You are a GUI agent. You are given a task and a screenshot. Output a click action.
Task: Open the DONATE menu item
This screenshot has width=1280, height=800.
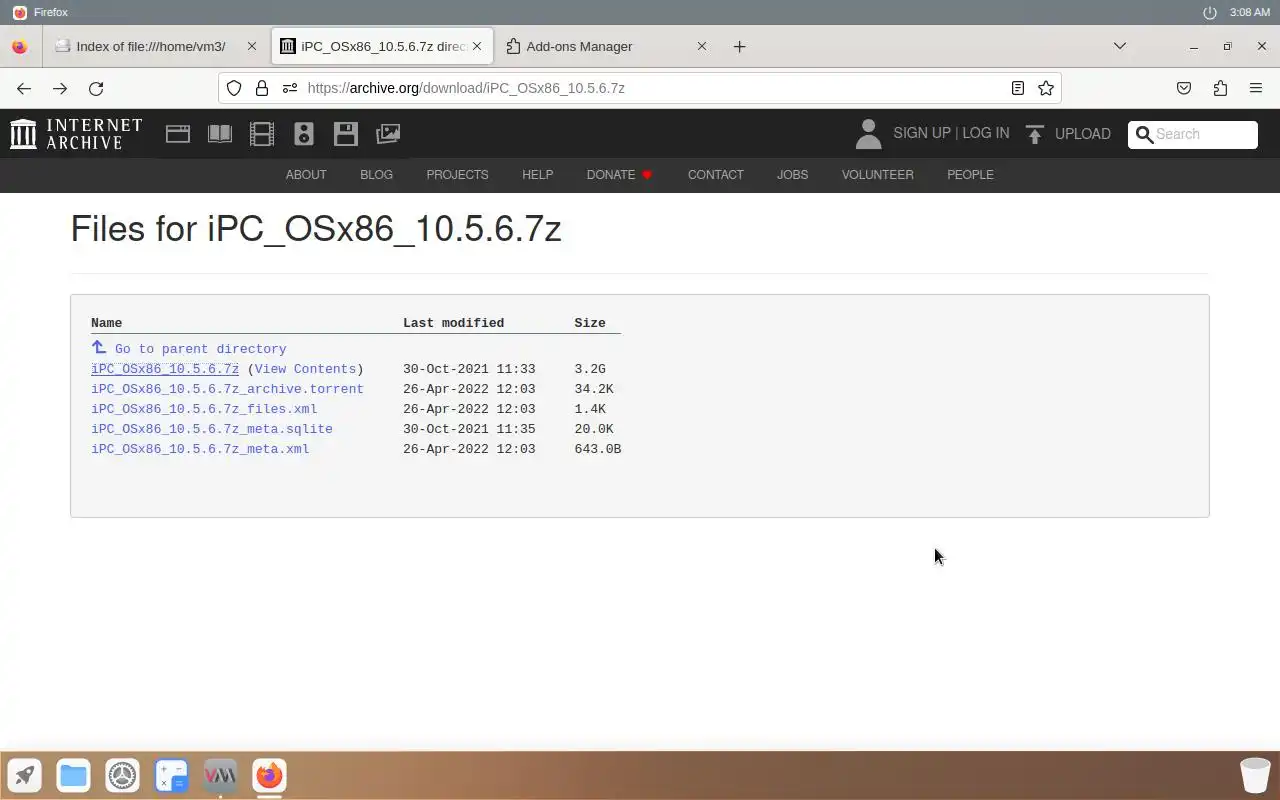tap(619, 175)
